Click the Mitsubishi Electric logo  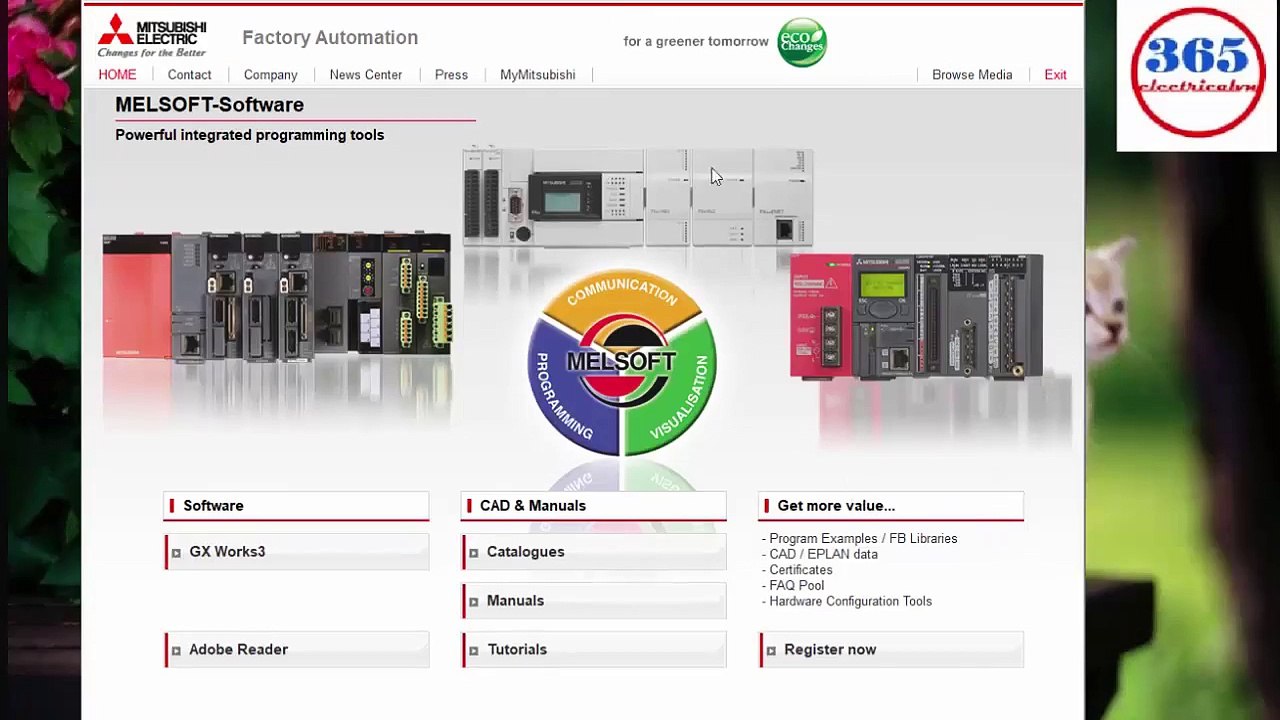(x=152, y=36)
